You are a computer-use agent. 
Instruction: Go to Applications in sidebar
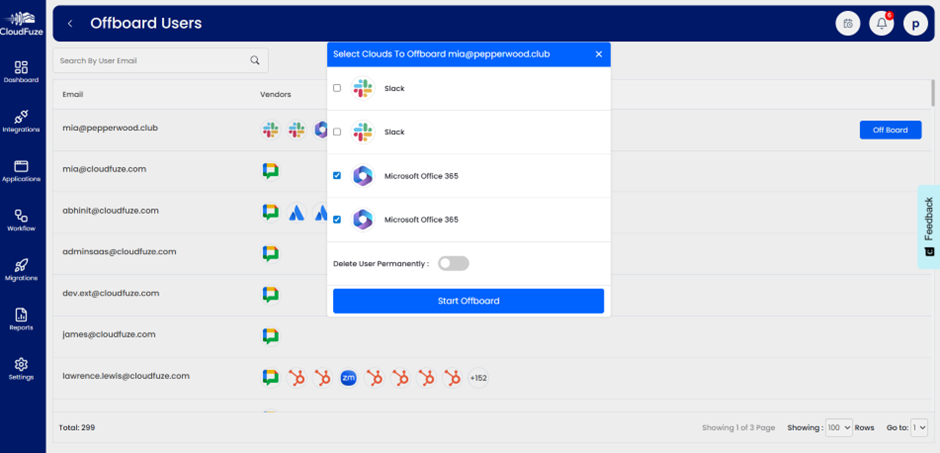tap(21, 169)
